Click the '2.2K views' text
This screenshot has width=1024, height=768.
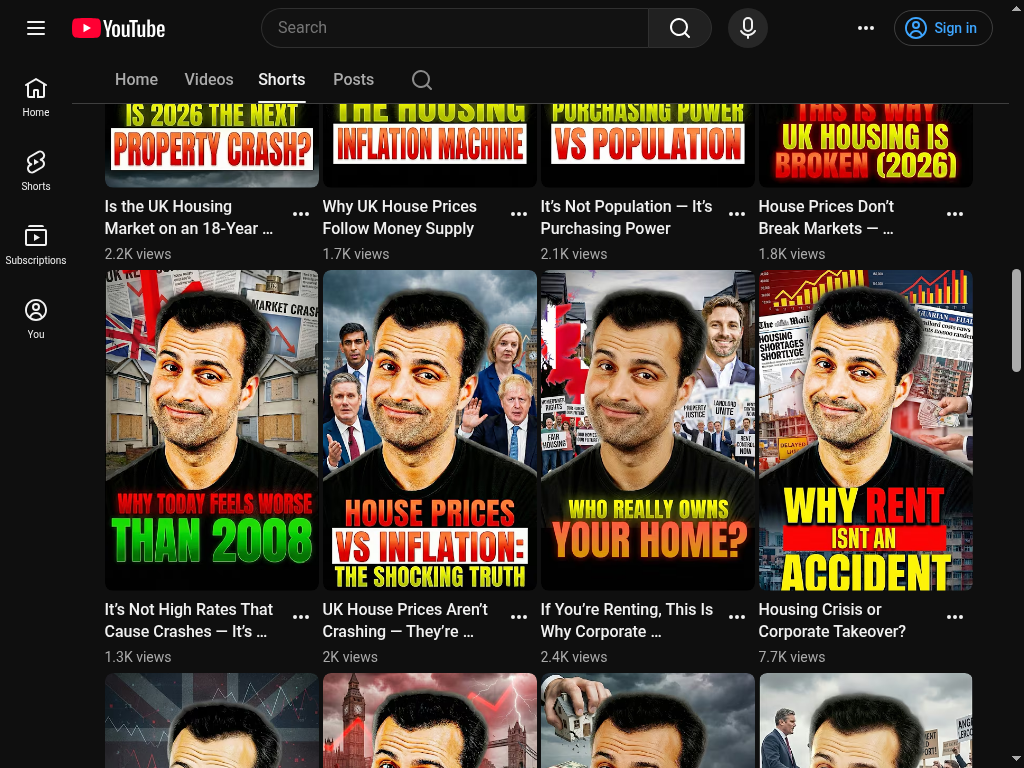click(x=138, y=254)
